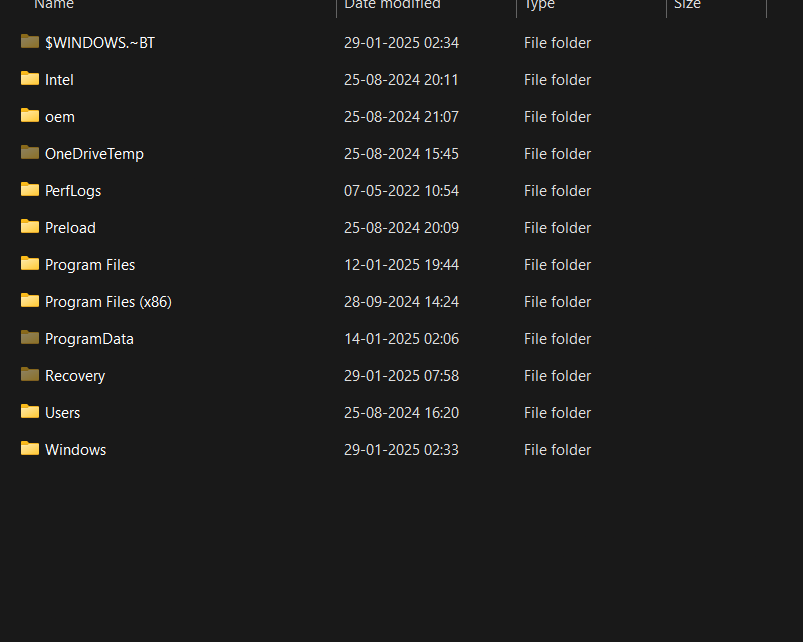Screen dimensions: 803x642
Task: Click the $WINDOWS.~BT folder icon
Action: pyautogui.click(x=30, y=41)
